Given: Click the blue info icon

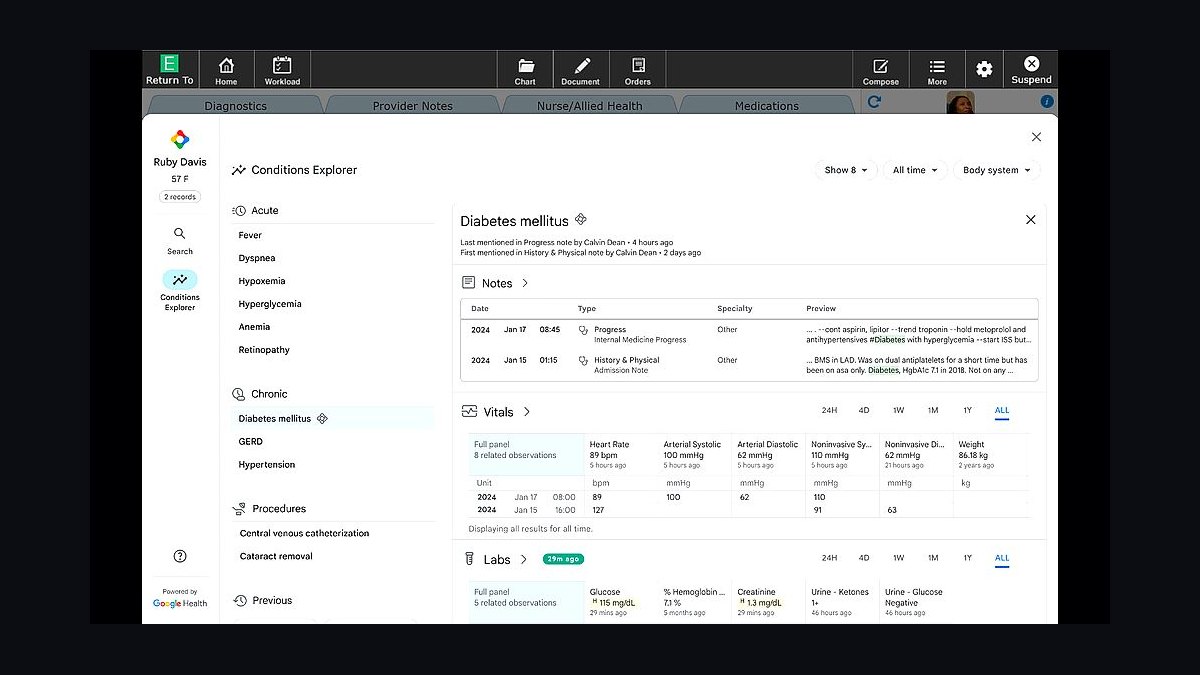Looking at the screenshot, I should 1047,101.
